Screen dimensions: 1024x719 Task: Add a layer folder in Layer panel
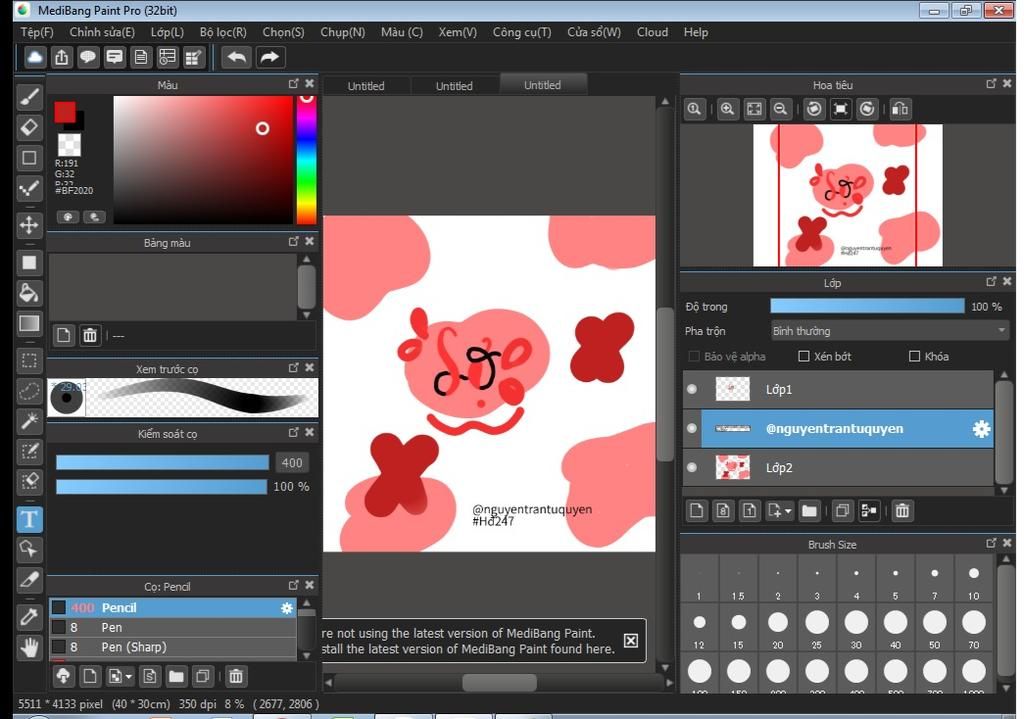pos(809,511)
